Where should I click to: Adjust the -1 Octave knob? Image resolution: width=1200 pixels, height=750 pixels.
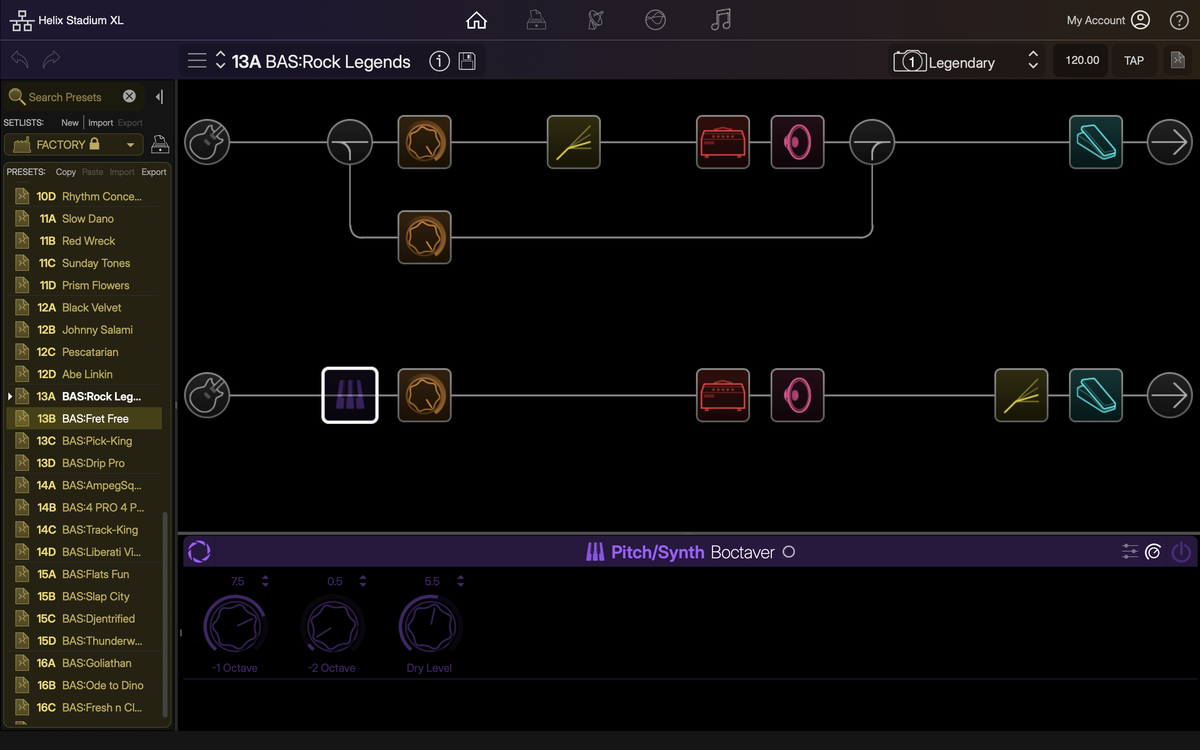pyautogui.click(x=235, y=626)
